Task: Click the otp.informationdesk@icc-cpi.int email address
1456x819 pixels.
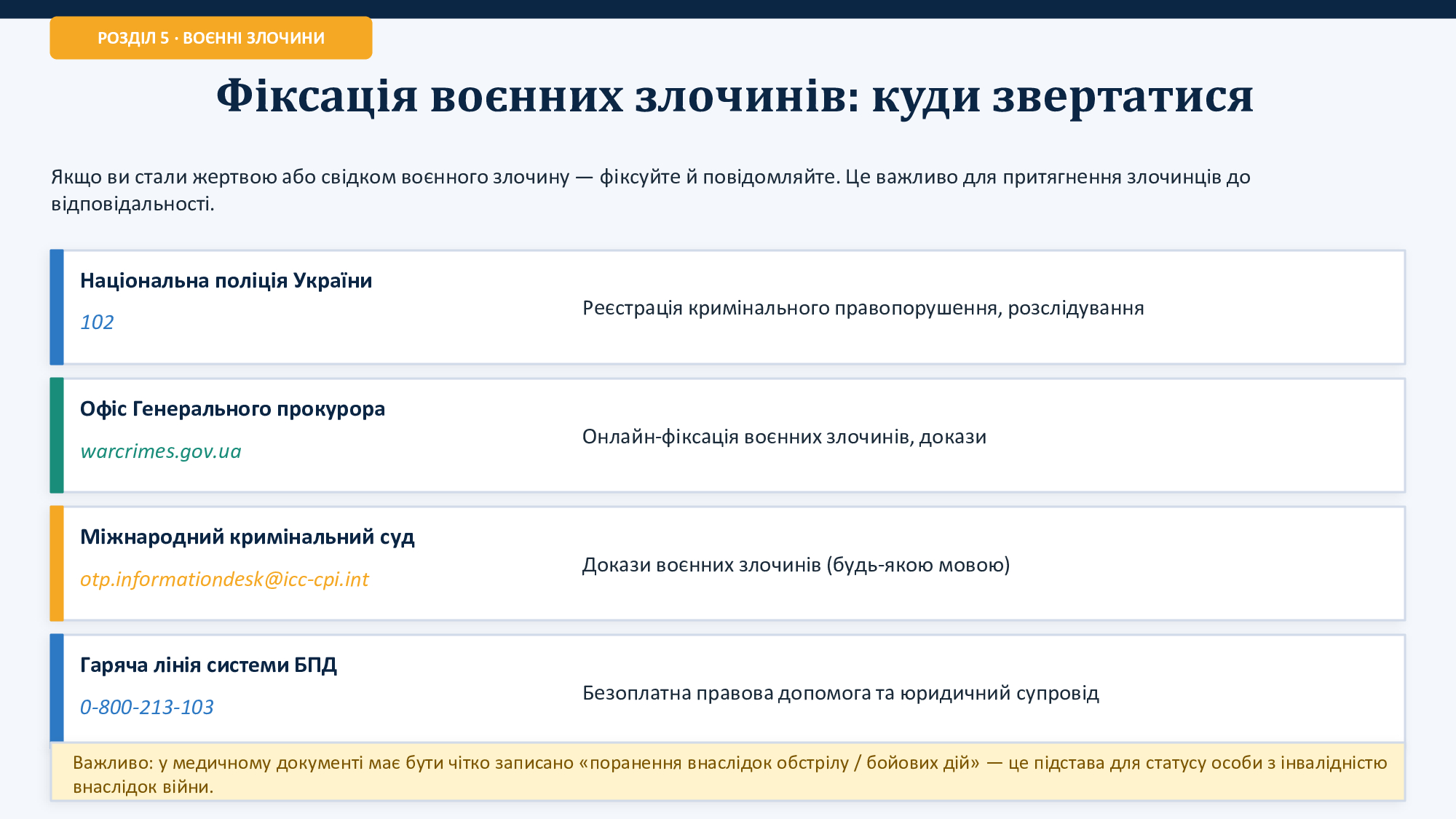Action: tap(224, 579)
